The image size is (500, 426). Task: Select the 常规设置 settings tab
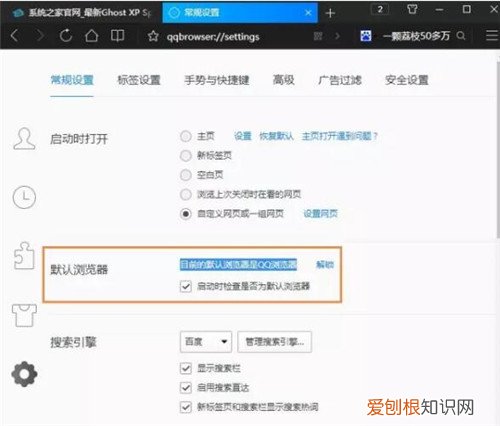click(72, 80)
